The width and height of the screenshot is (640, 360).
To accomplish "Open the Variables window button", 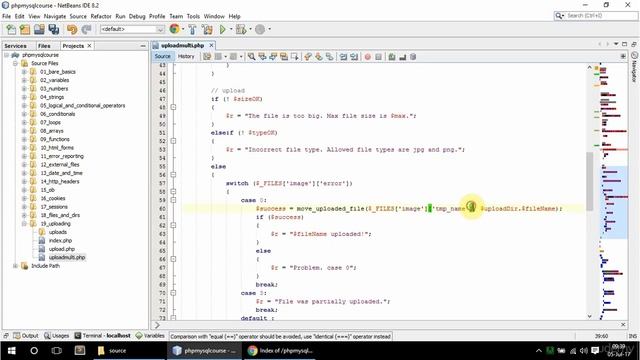I will [x=150, y=336].
